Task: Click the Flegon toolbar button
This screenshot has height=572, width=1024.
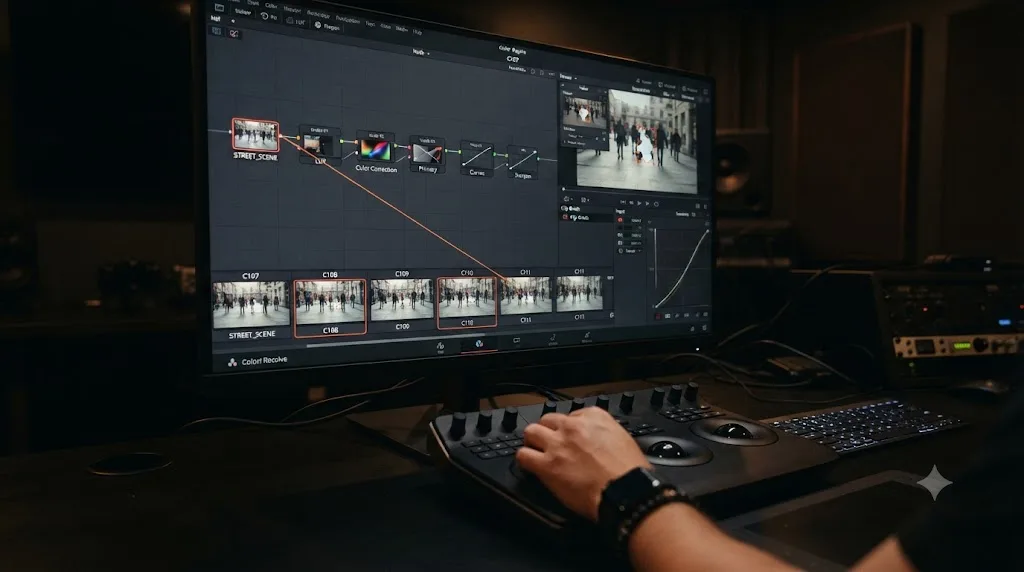Action: tap(327, 26)
